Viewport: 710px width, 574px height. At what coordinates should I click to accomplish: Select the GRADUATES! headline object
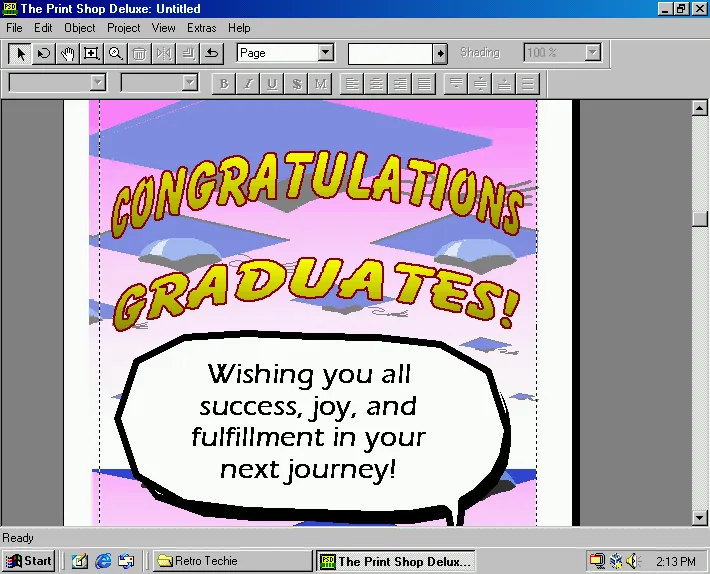tap(316, 294)
